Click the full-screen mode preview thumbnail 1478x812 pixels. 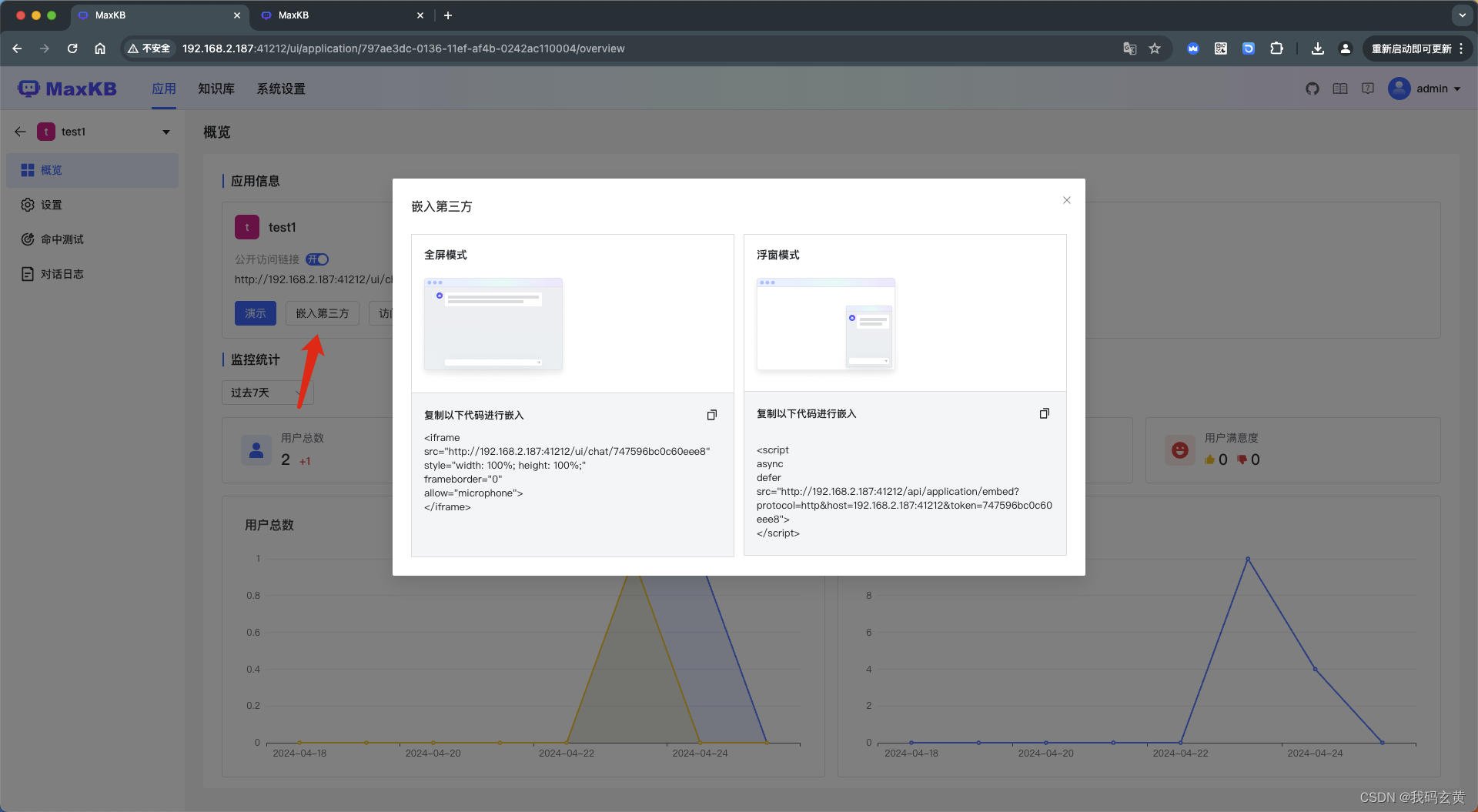(x=493, y=324)
